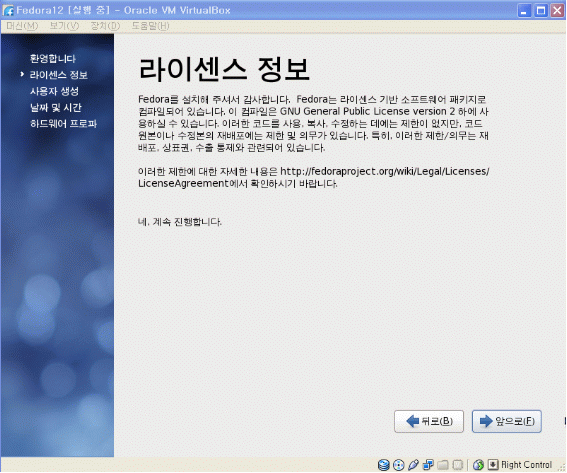Click the shared folders status icon

[443, 464]
